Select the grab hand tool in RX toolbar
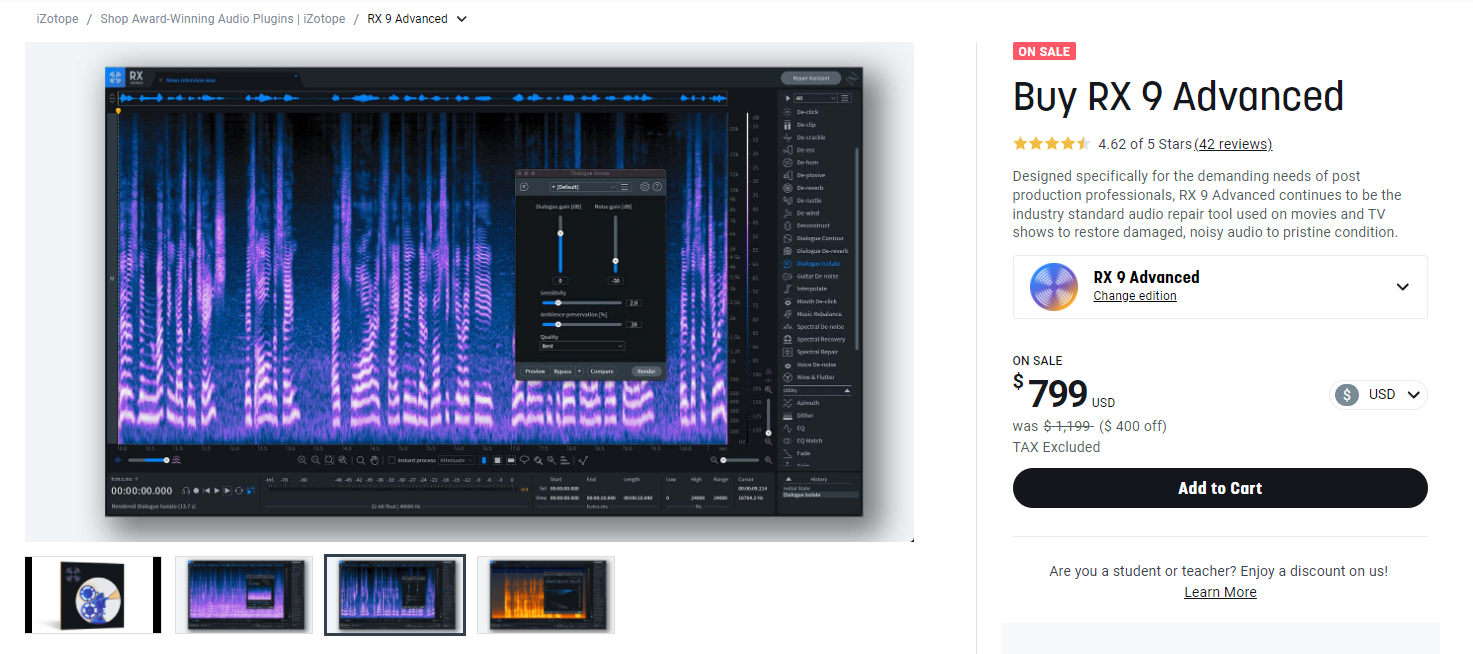 click(374, 460)
